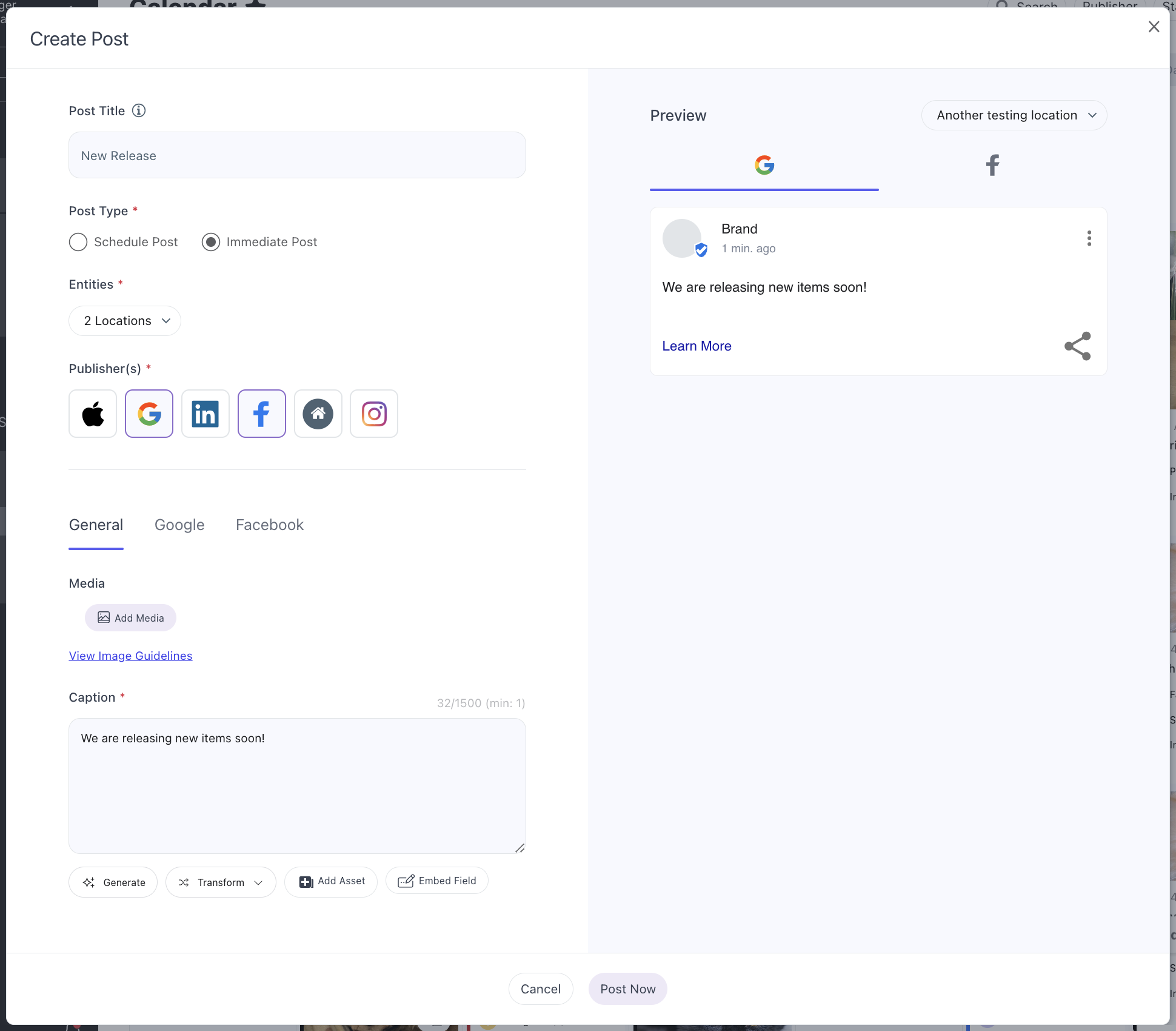Select the house-shaped publisher icon
This screenshot has height=1031, width=1176.
click(318, 414)
